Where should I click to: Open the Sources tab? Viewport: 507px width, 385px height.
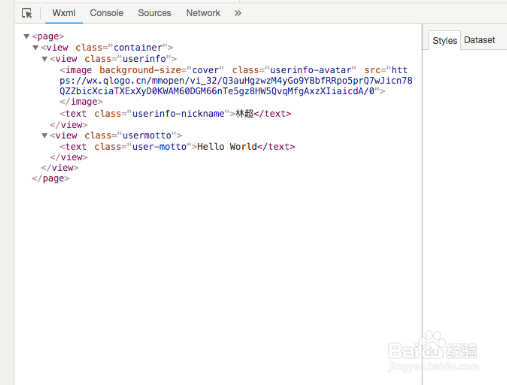pyautogui.click(x=154, y=13)
